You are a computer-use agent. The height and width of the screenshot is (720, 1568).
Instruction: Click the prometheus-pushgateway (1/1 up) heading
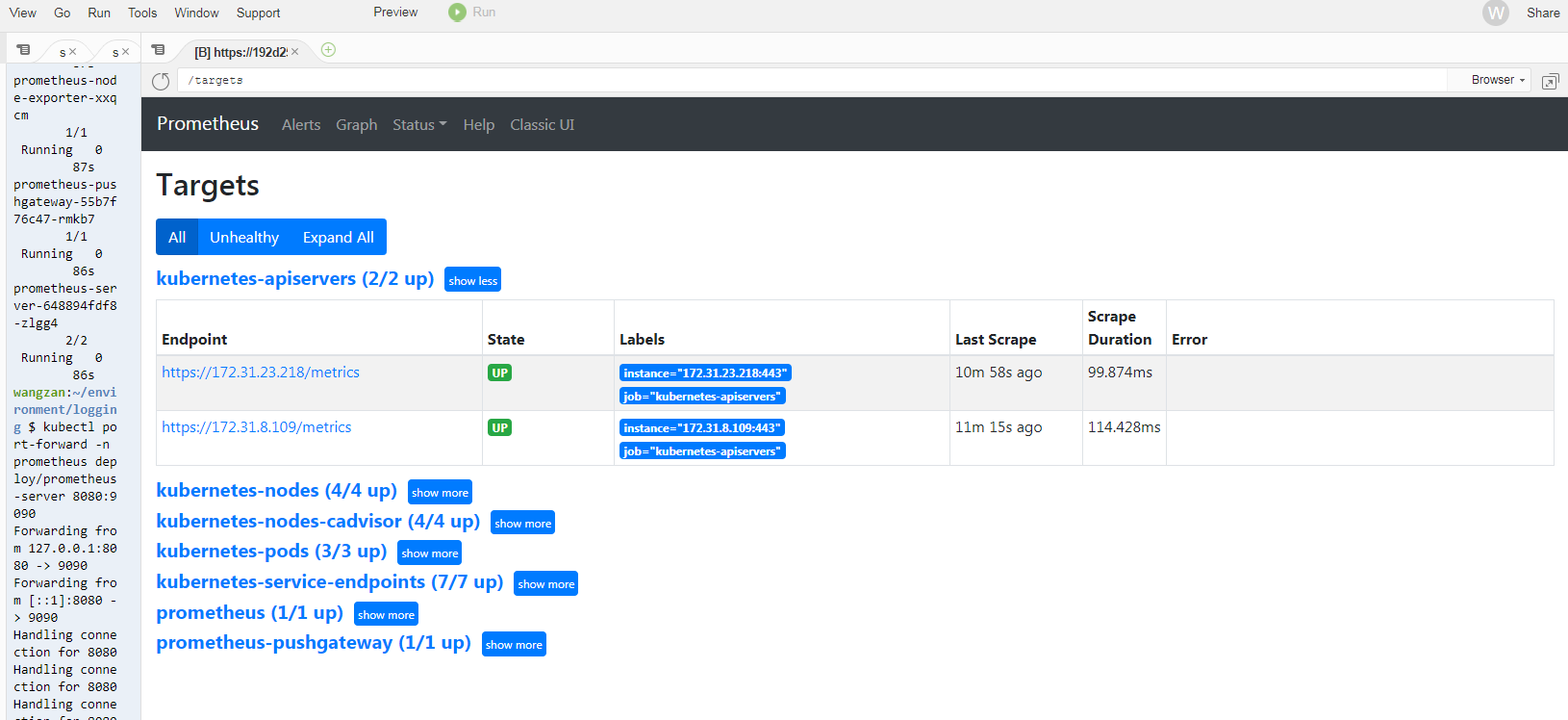coord(314,643)
